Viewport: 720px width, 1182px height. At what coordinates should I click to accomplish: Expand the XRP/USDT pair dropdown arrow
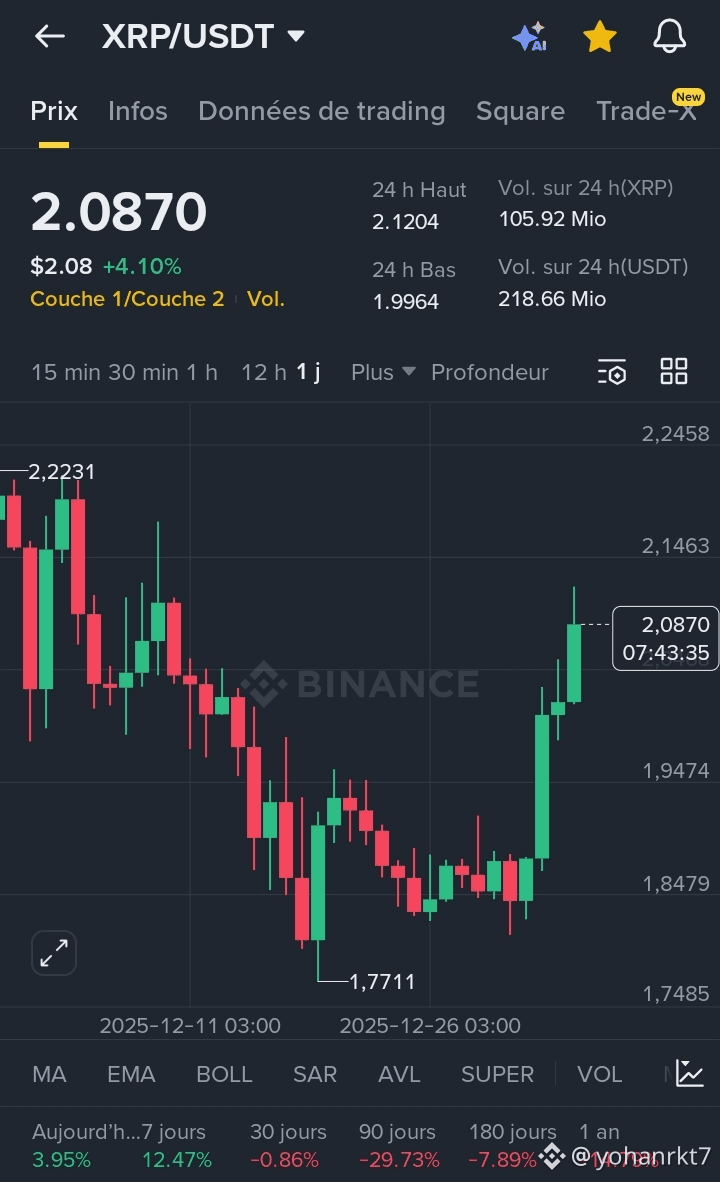296,35
